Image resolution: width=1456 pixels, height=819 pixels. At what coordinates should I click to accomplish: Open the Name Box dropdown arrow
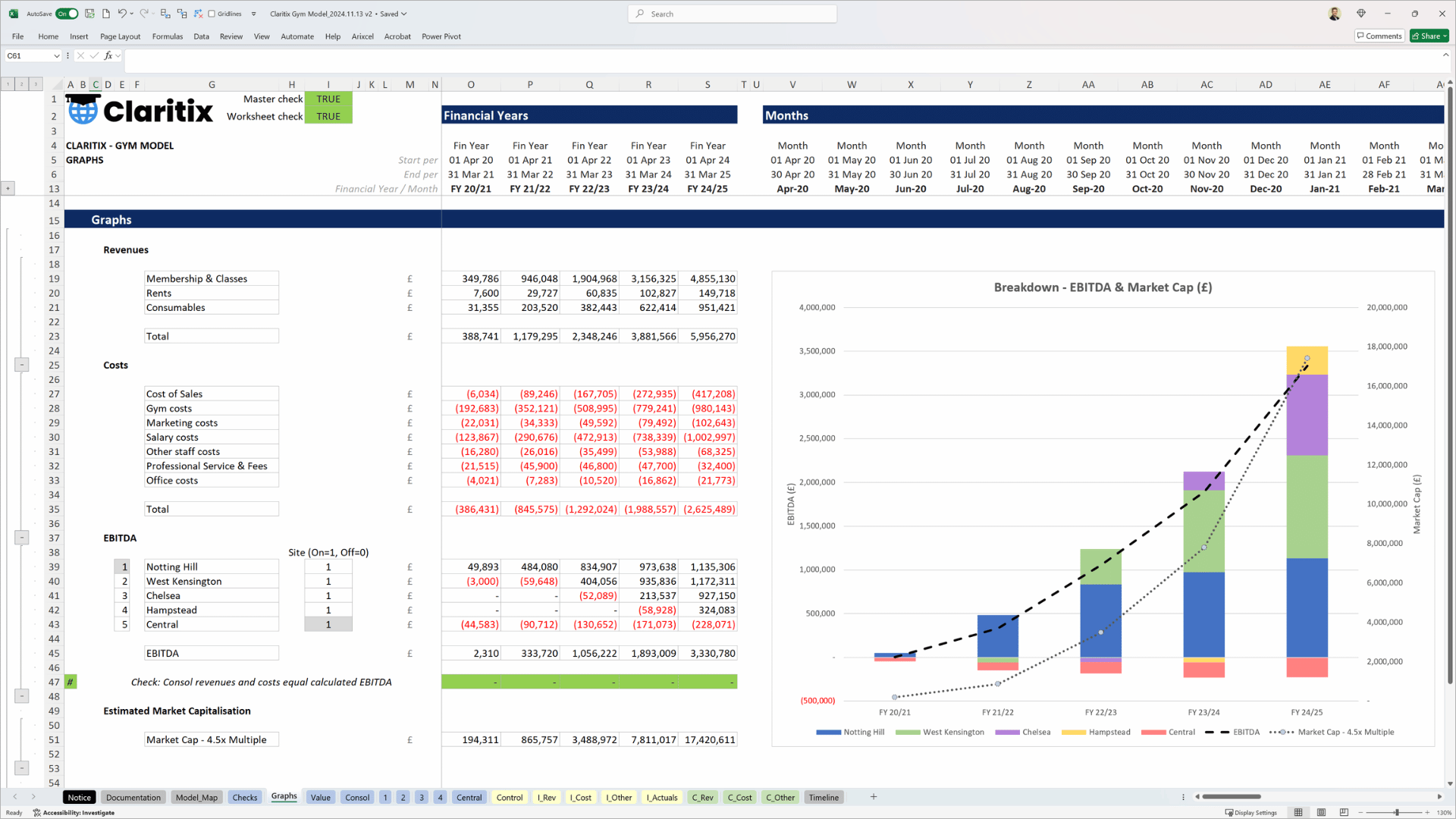point(56,55)
